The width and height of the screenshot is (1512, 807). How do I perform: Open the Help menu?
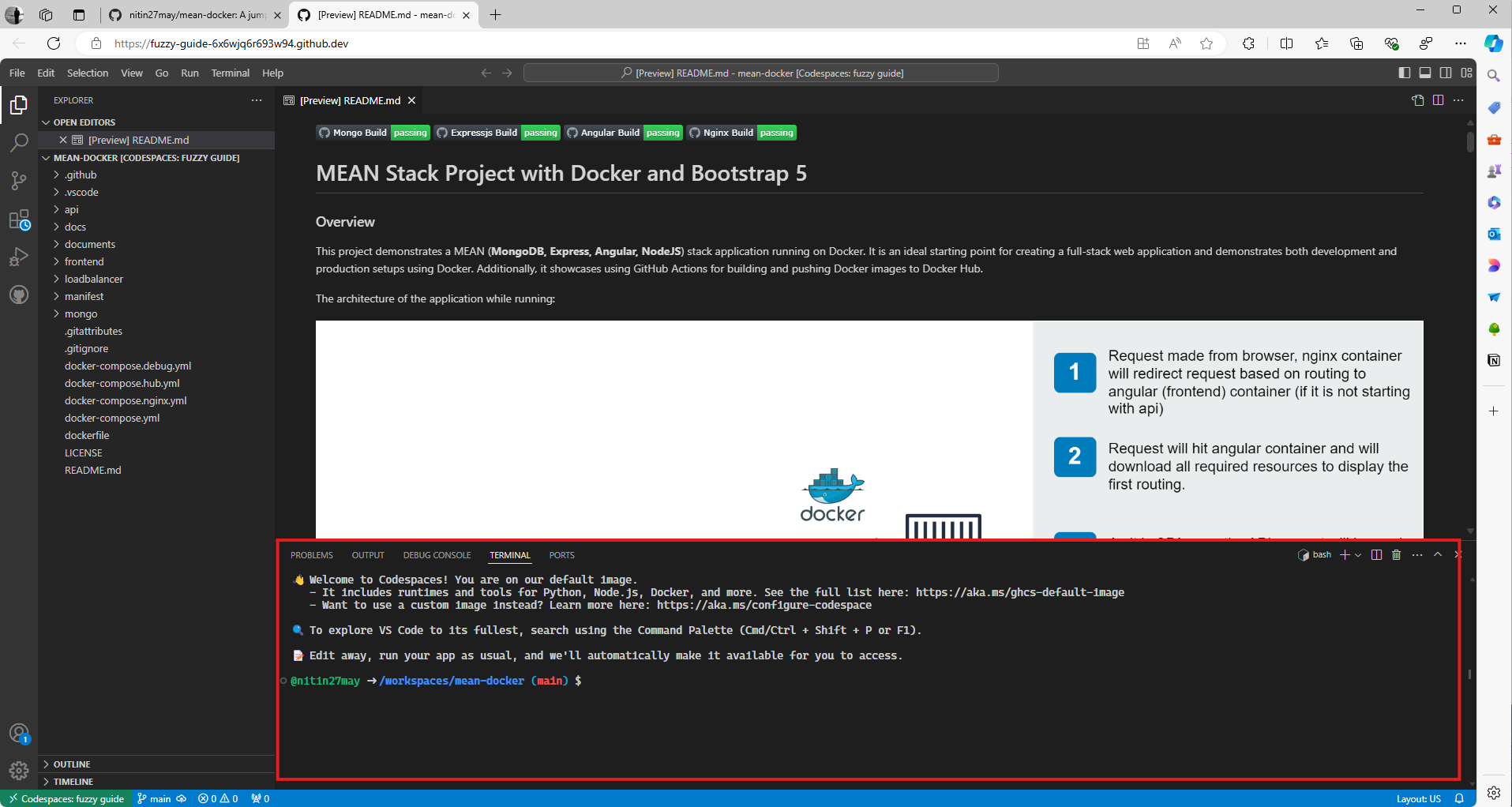[x=272, y=73]
